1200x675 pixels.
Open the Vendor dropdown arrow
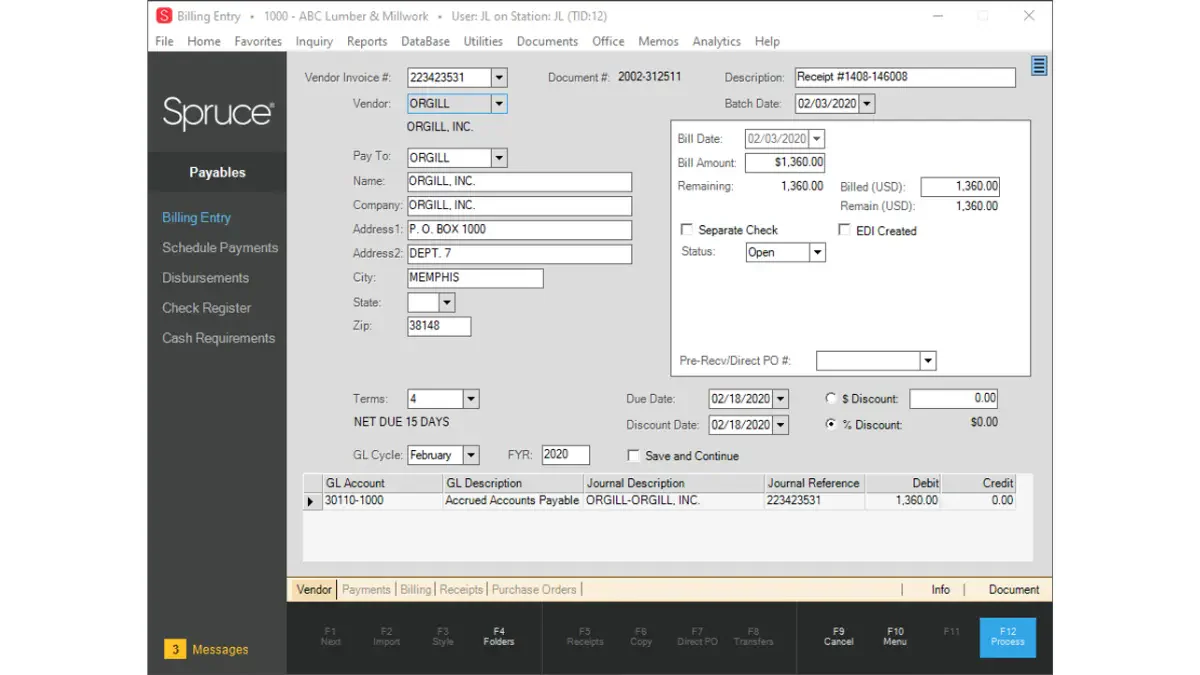pyautogui.click(x=500, y=104)
